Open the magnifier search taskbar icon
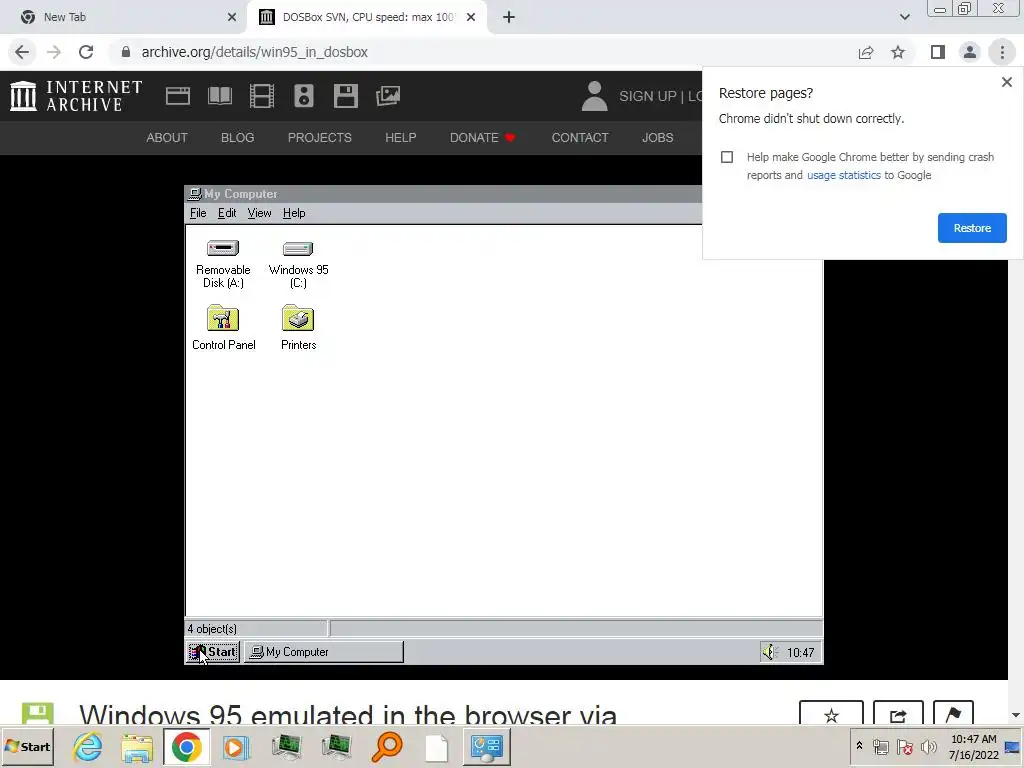 click(387, 747)
